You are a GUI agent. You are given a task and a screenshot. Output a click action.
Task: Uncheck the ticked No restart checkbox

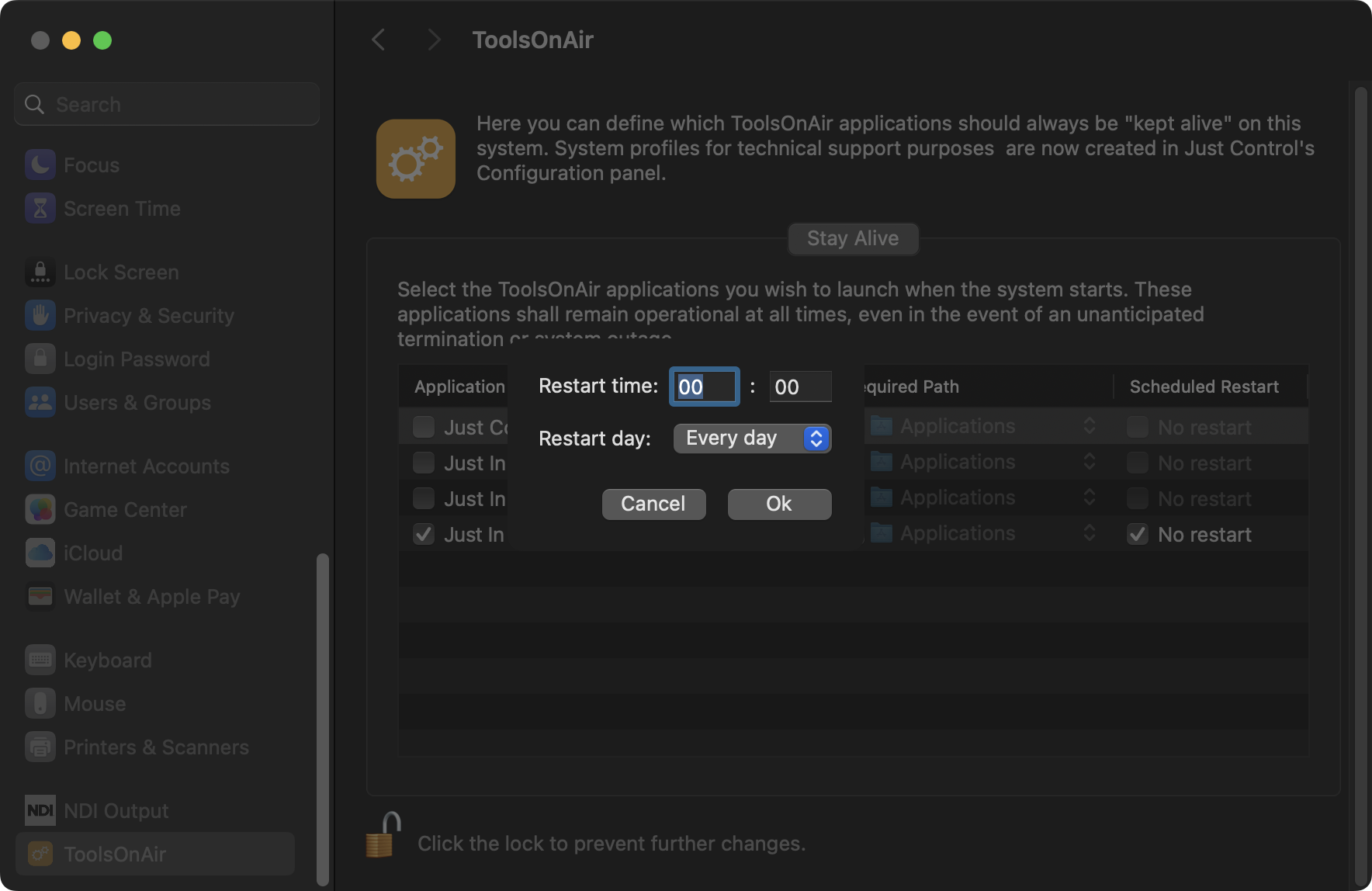coord(1138,534)
